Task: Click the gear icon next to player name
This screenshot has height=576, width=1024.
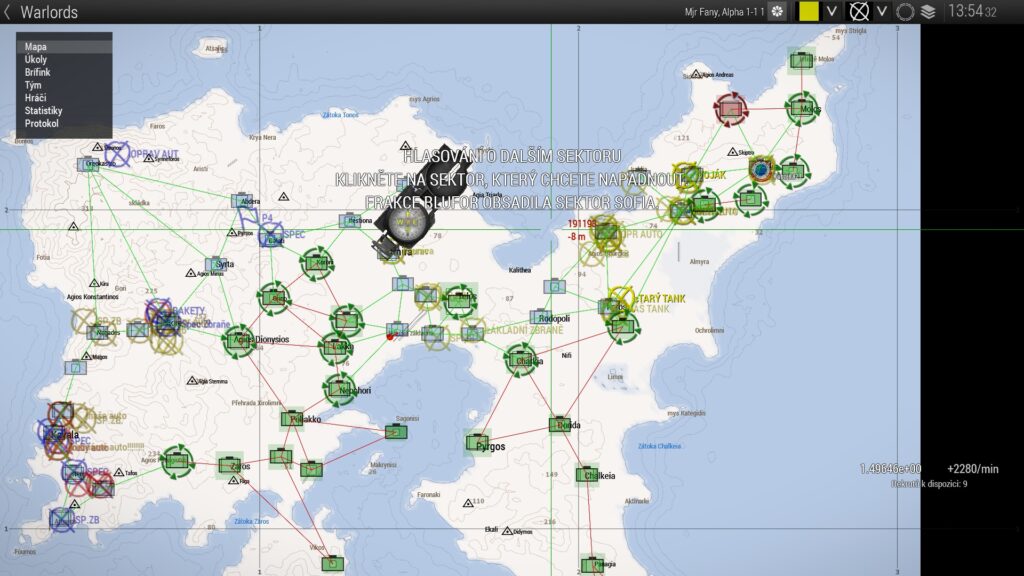Action: pyautogui.click(x=776, y=12)
